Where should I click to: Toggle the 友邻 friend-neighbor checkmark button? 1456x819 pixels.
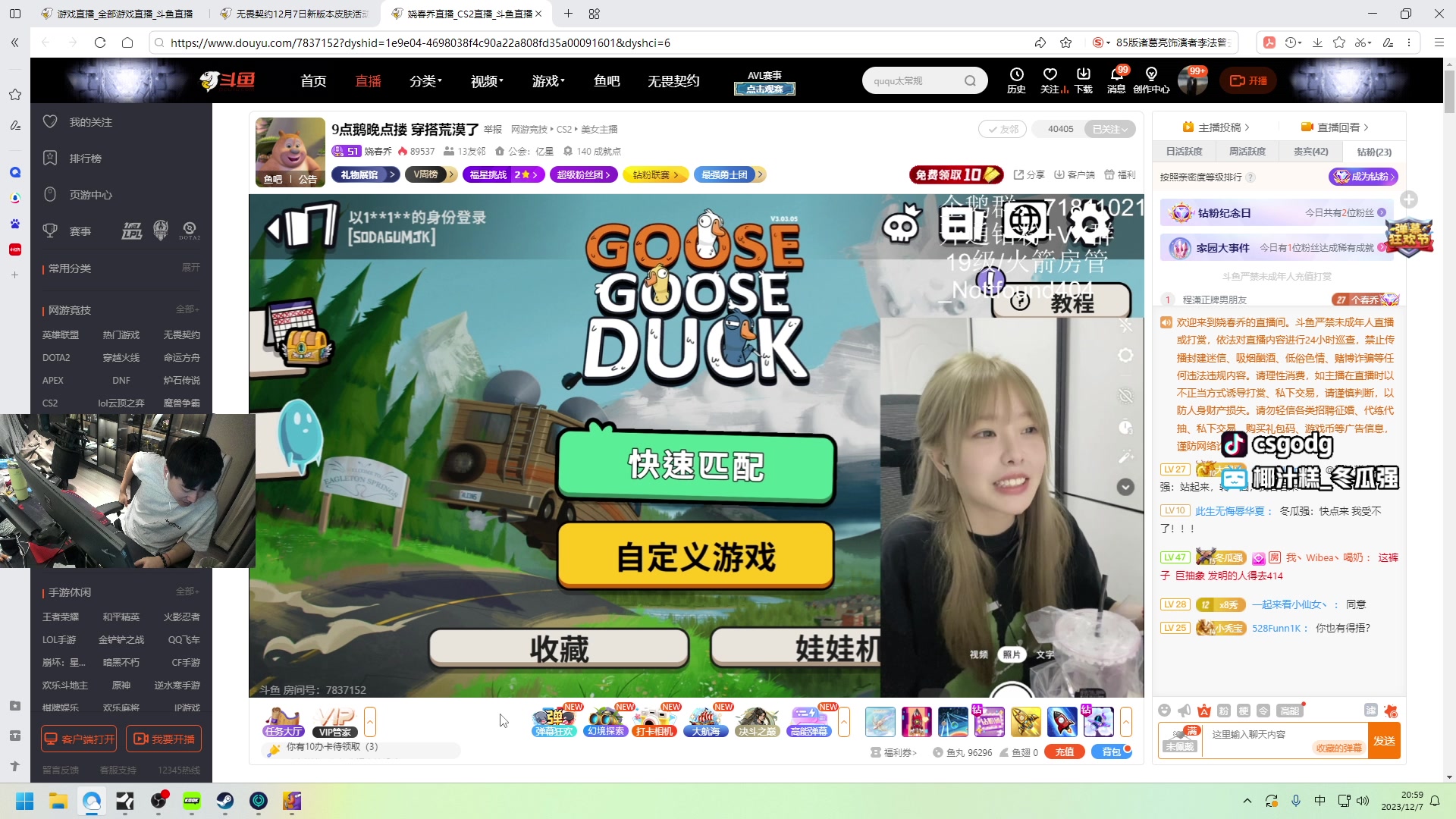(1002, 129)
